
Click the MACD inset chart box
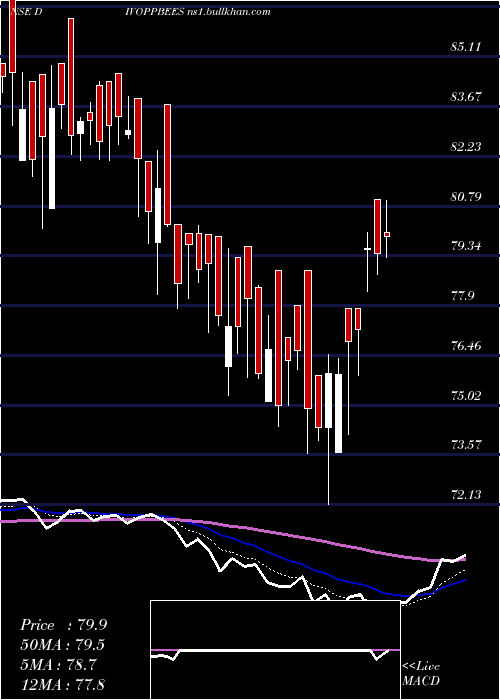pos(275,650)
